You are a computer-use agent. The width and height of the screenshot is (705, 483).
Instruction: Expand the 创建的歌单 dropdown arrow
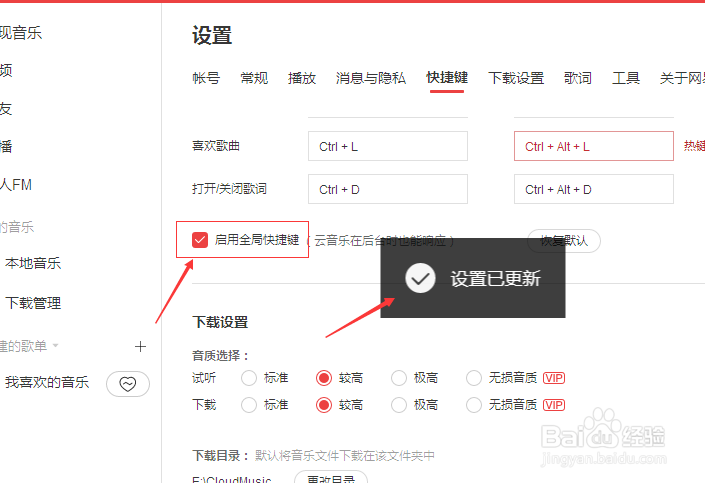pyautogui.click(x=55, y=346)
